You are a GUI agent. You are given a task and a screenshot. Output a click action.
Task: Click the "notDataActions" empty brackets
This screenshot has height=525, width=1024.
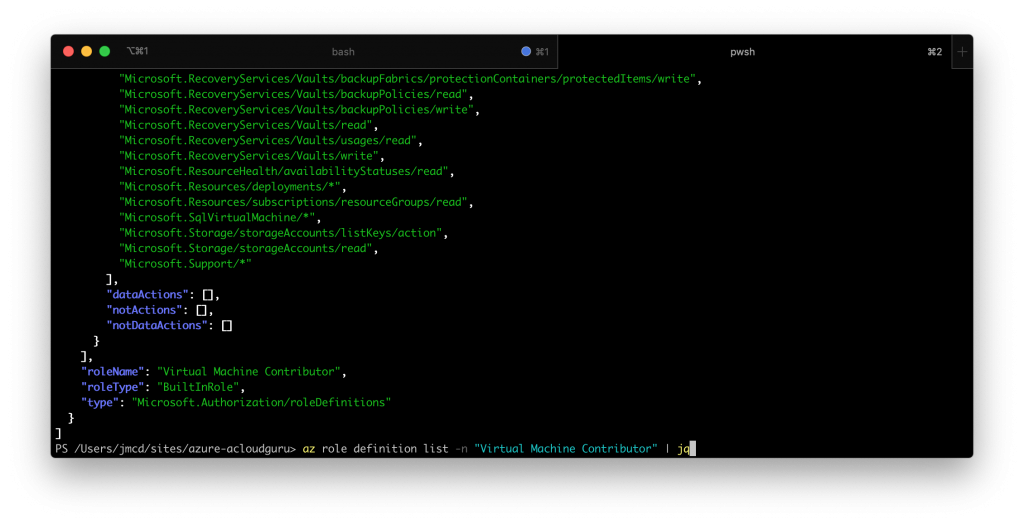coord(227,326)
